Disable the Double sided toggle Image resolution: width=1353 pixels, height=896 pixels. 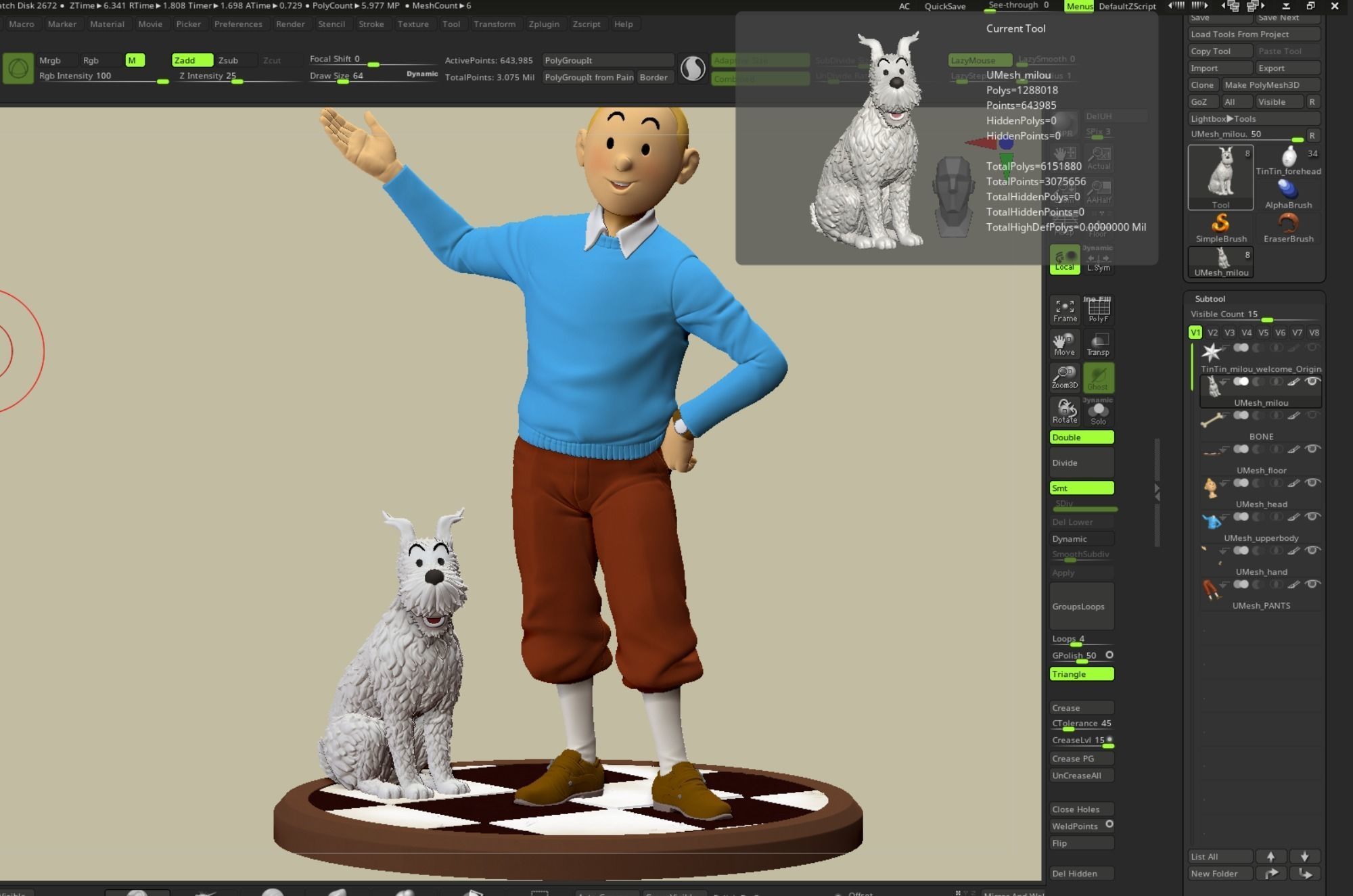(1081, 438)
